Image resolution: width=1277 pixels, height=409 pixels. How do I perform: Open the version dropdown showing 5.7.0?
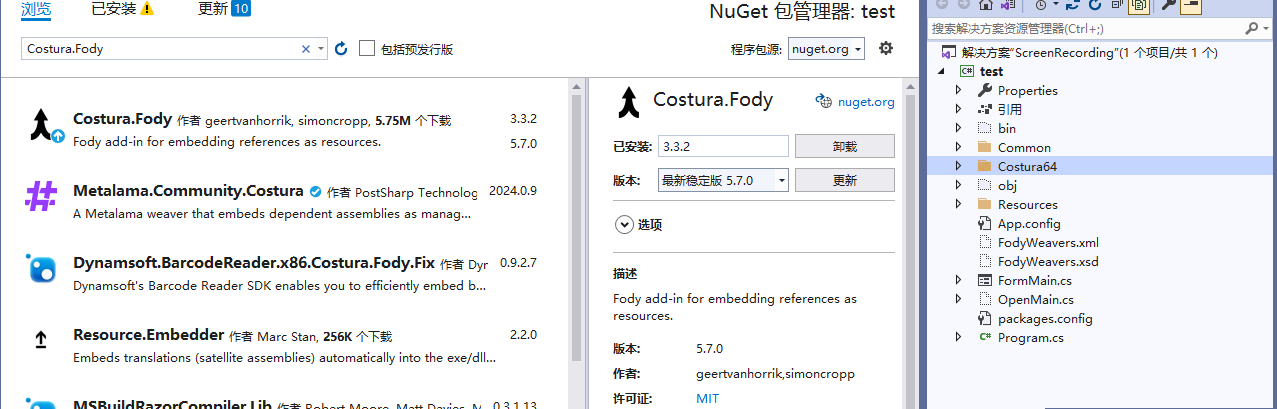coord(723,180)
